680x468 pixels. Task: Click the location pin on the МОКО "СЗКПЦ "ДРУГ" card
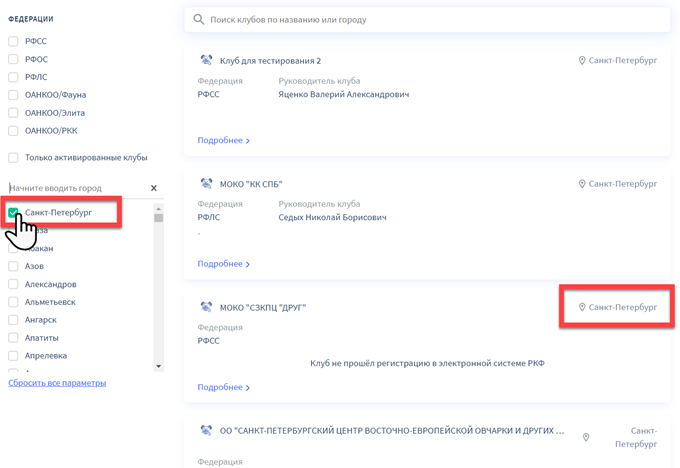(582, 307)
